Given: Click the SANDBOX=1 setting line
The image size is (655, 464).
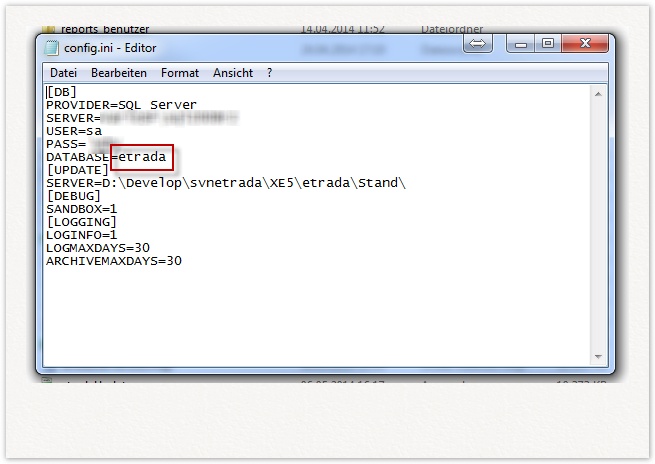Looking at the screenshot, I should [x=81, y=209].
